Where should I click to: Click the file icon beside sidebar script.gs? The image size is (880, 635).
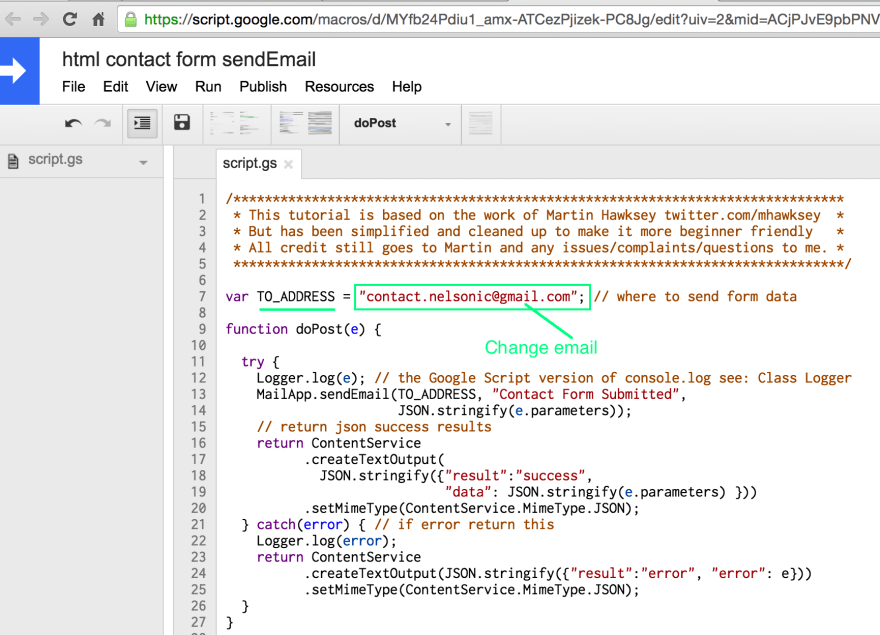point(13,162)
